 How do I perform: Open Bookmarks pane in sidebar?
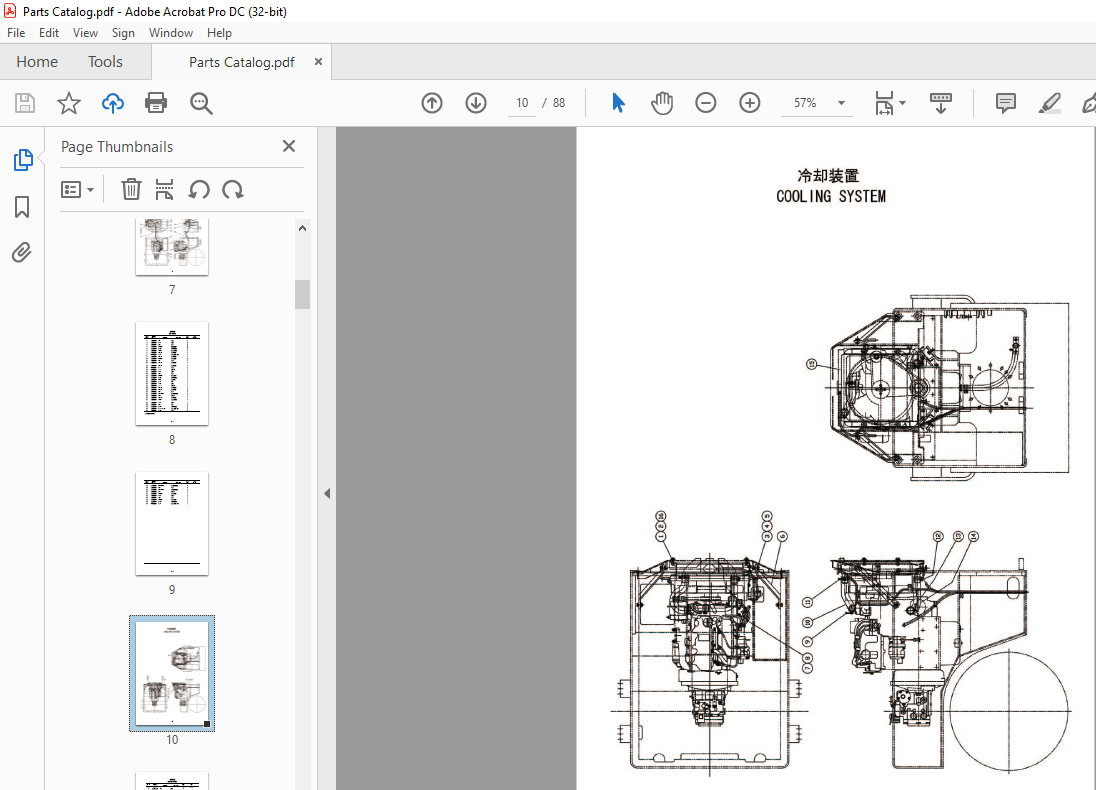(x=22, y=207)
